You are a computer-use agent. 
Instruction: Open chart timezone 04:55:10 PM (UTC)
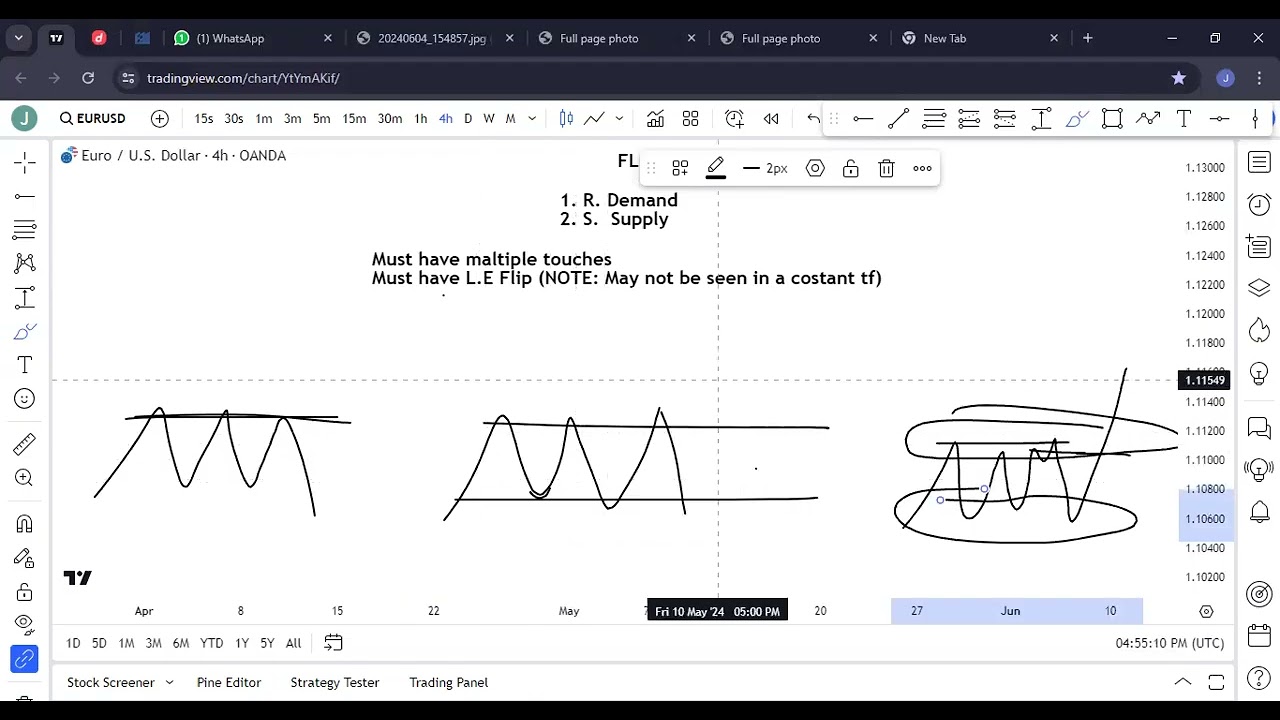click(1169, 643)
